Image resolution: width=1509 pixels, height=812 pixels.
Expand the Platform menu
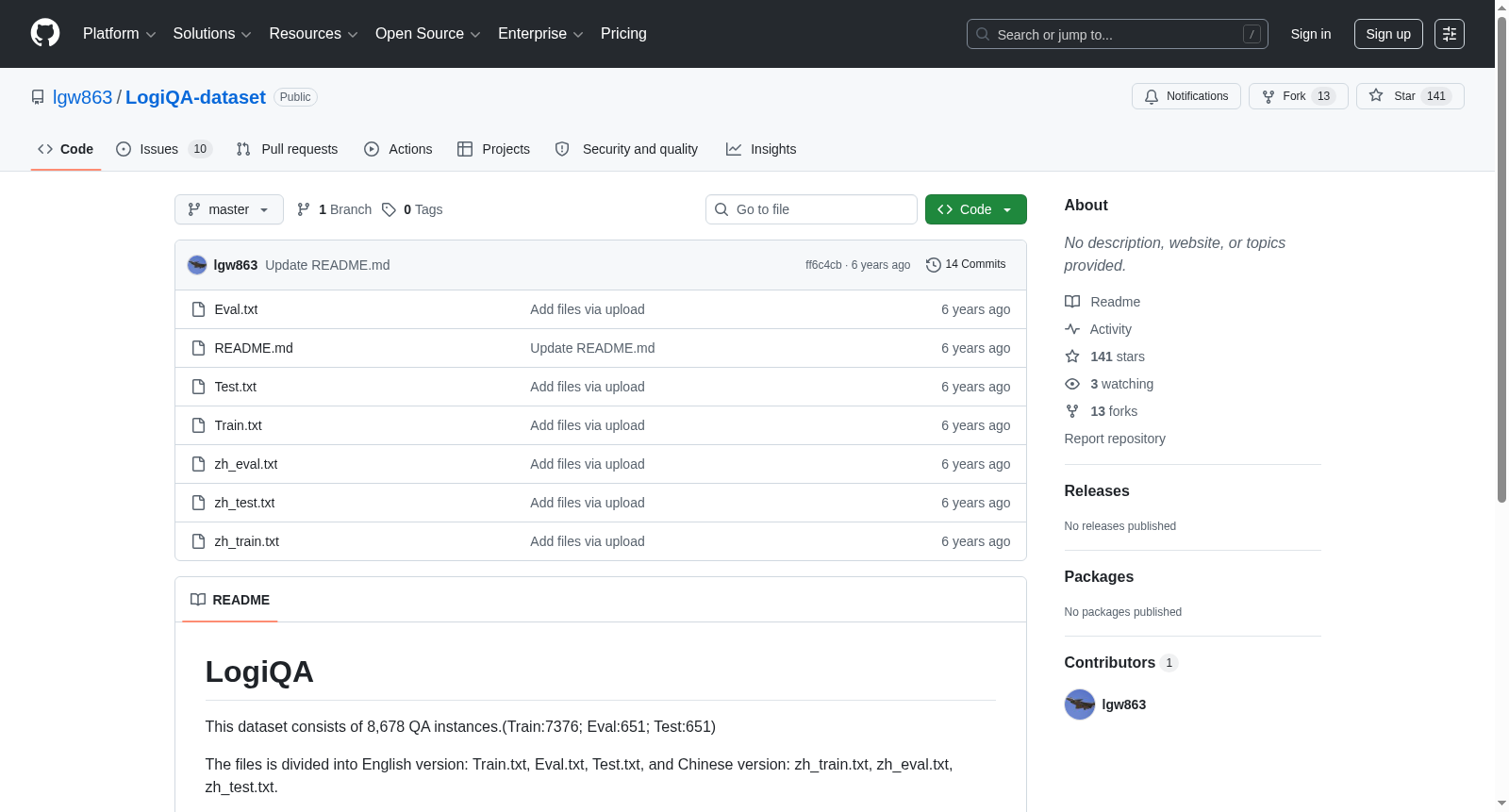(x=120, y=34)
